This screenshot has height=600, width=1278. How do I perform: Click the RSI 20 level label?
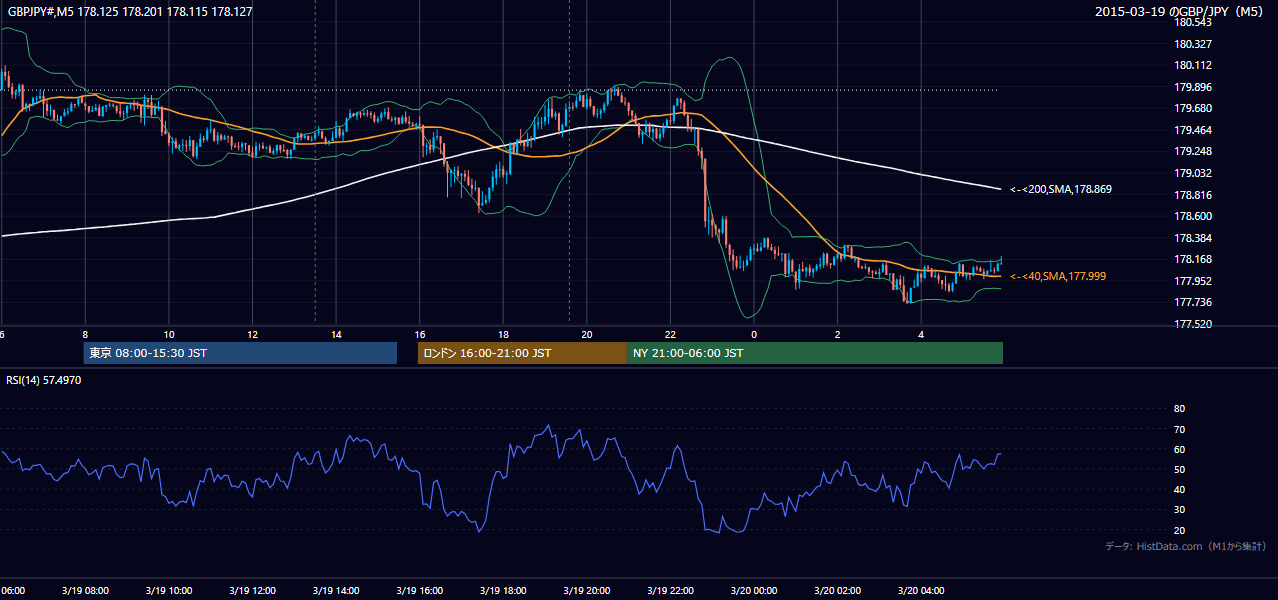(1179, 531)
